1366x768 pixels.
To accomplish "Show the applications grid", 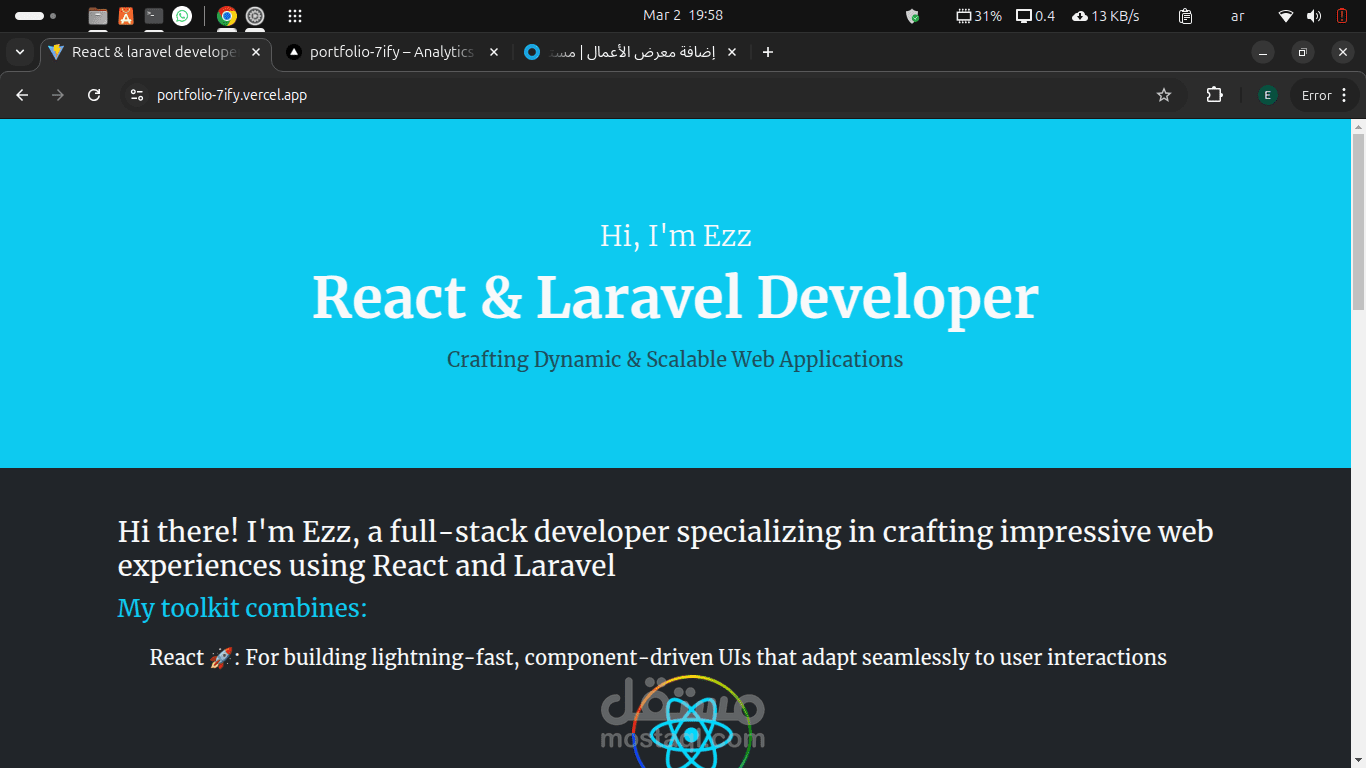I will pyautogui.click(x=295, y=16).
